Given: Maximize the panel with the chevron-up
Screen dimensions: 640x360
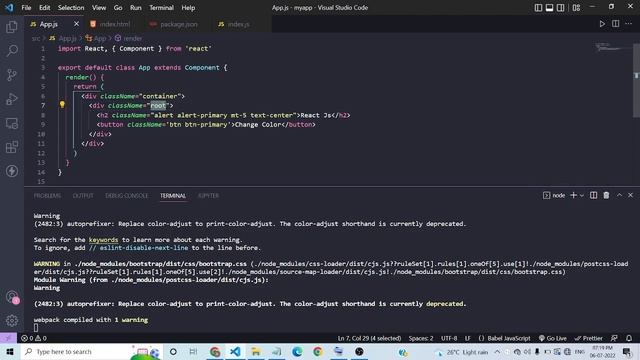Looking at the screenshot, I should pos(619,196).
